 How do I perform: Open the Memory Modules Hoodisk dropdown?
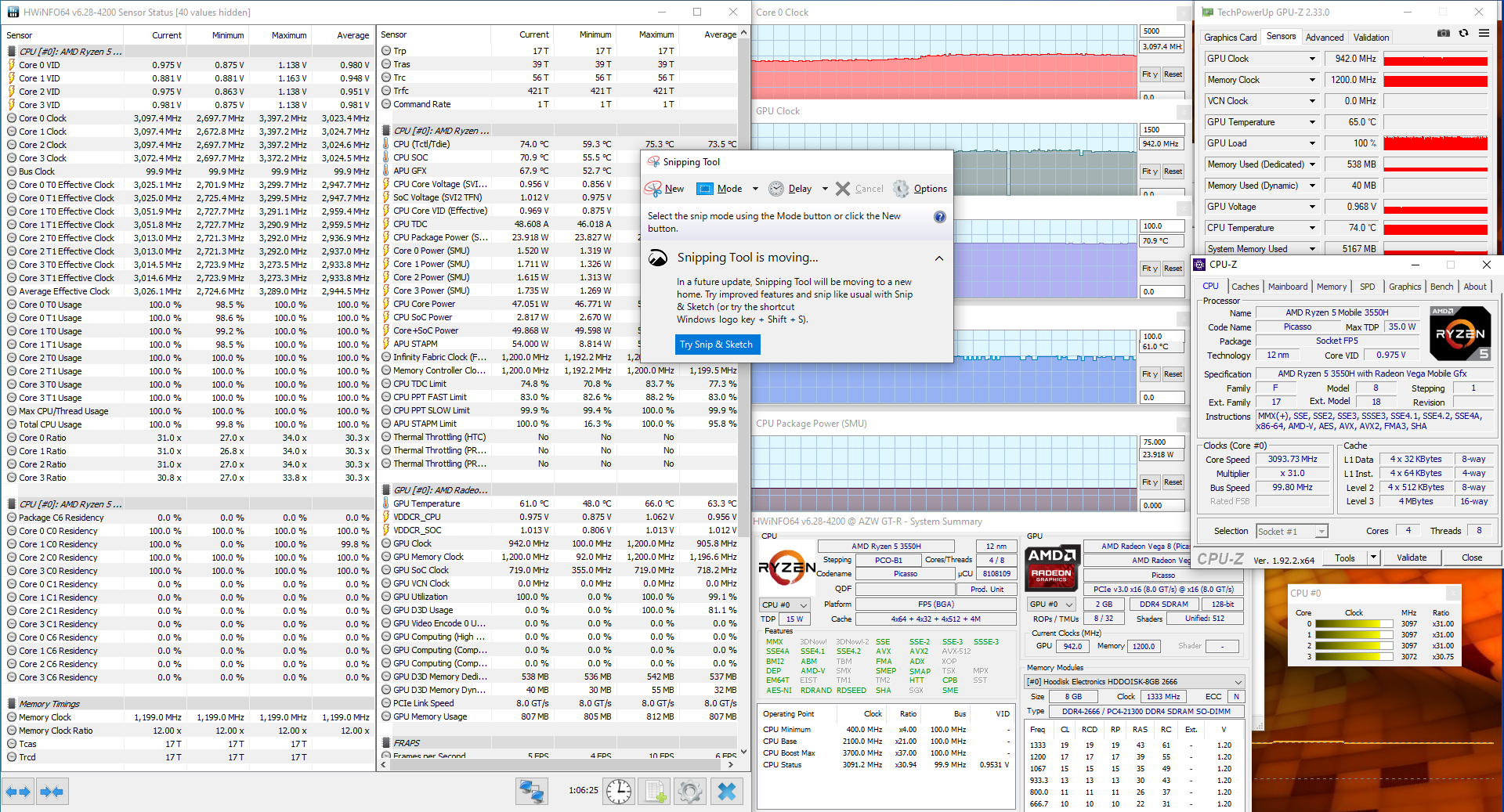click(1134, 682)
